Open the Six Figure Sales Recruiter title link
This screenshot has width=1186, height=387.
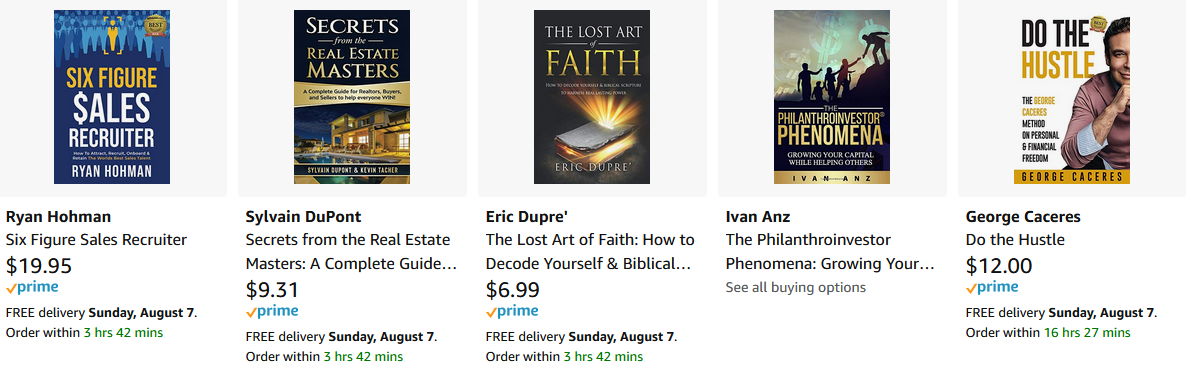coord(96,240)
